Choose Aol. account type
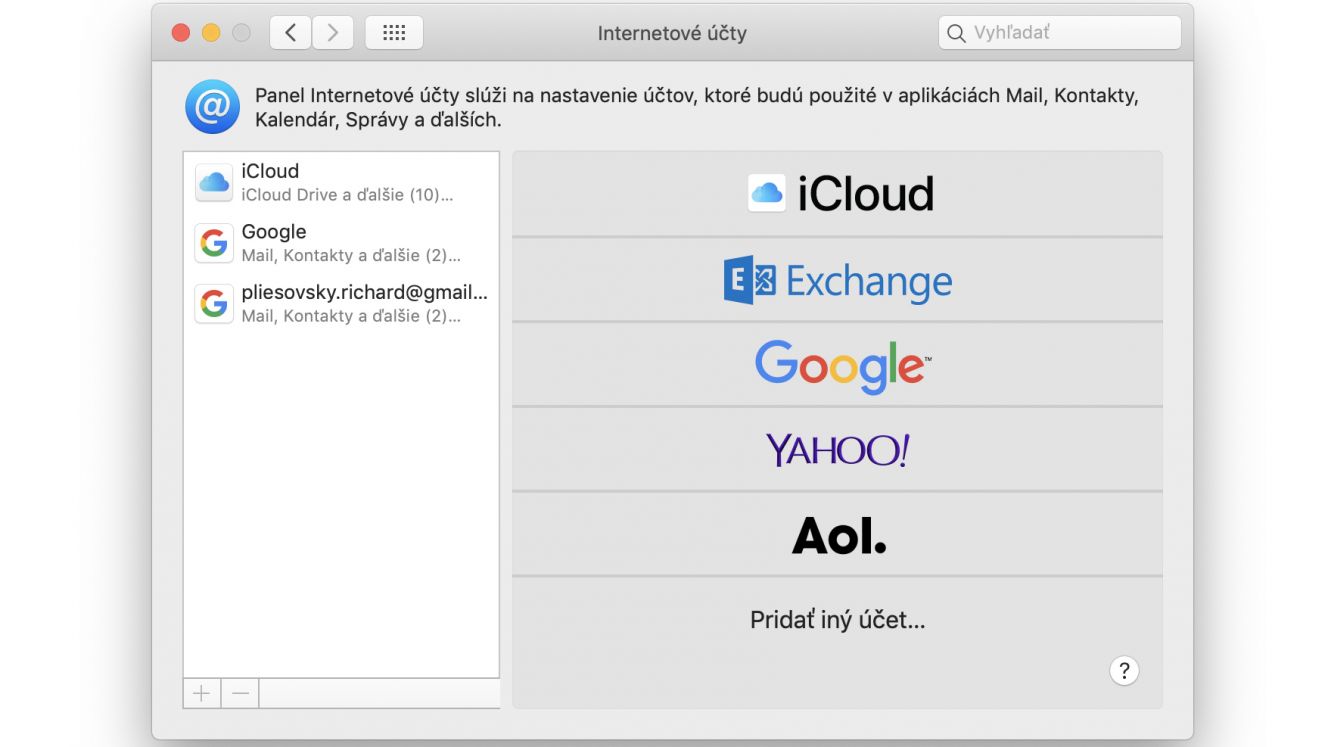This screenshot has width=1328, height=747. [837, 535]
